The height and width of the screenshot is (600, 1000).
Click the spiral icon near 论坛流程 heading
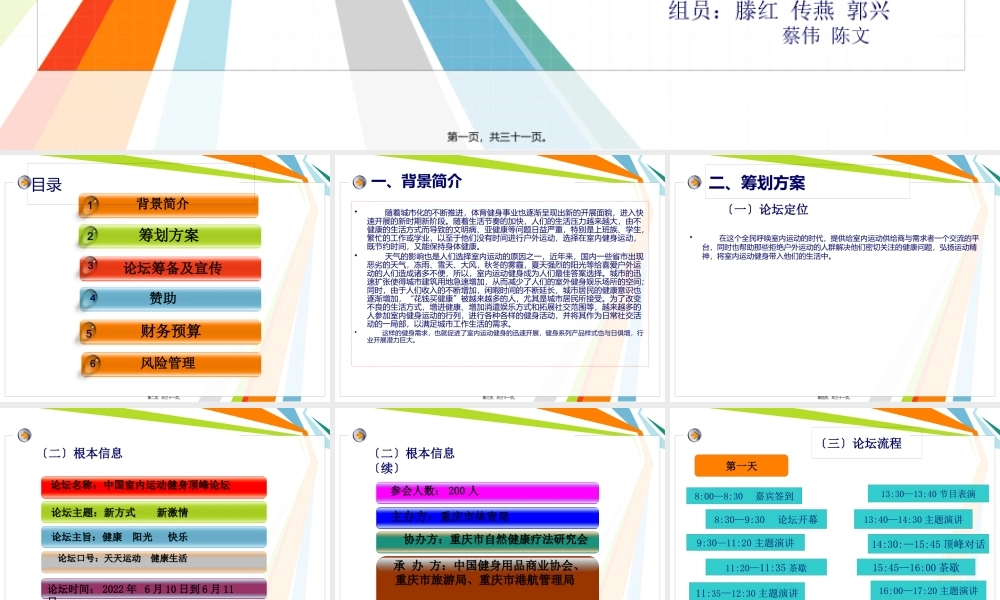692,436
